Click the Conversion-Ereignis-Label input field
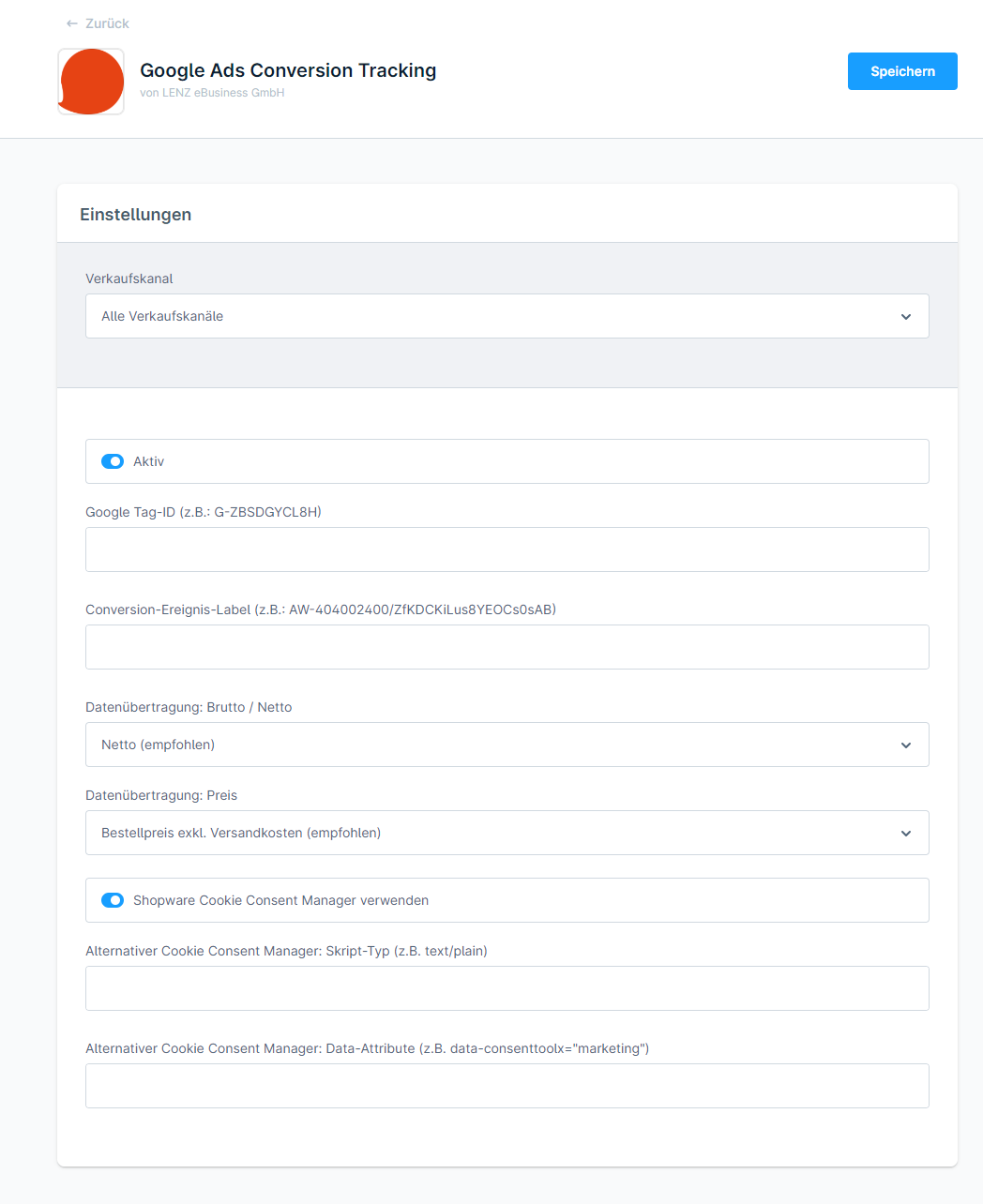The height and width of the screenshot is (1204, 983). click(x=507, y=647)
